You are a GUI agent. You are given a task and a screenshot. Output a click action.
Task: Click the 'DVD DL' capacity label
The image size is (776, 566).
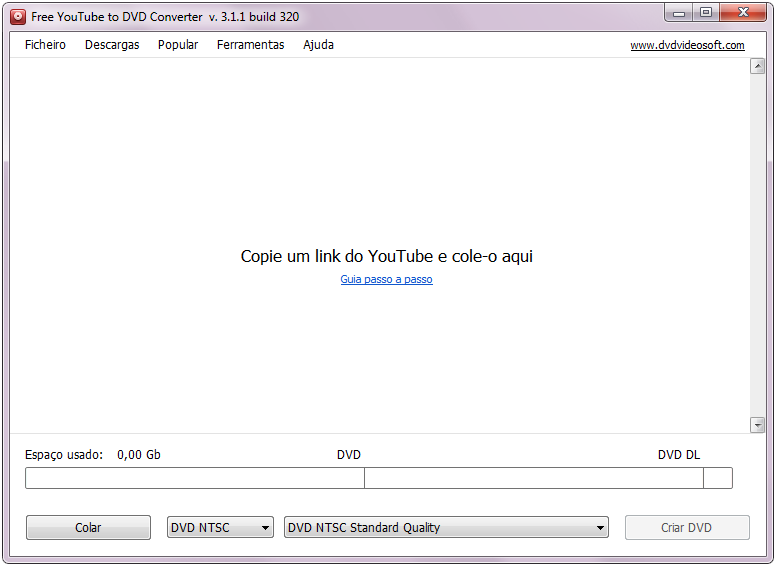tap(679, 455)
